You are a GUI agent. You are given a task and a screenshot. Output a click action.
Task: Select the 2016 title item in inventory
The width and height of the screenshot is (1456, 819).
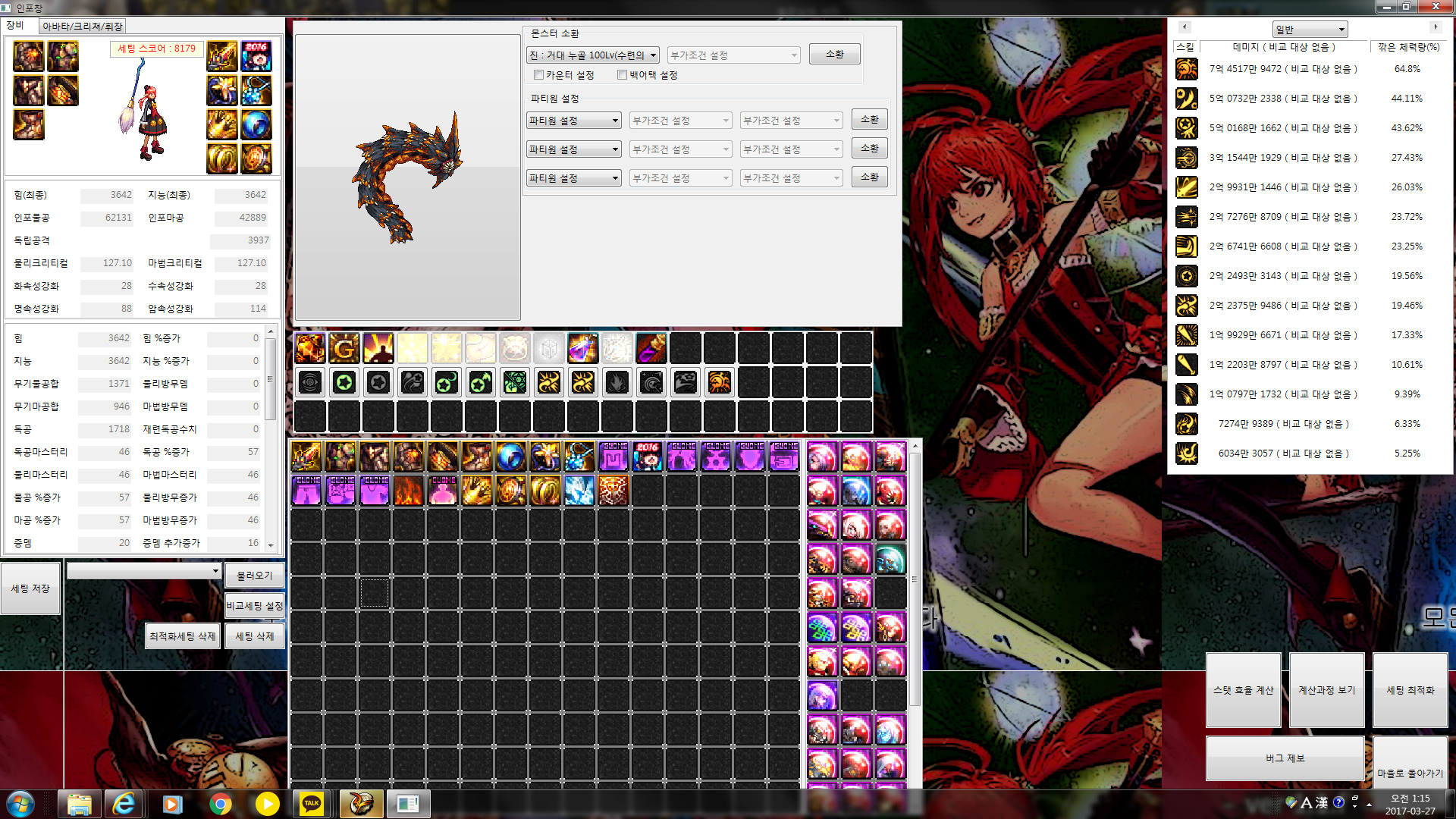(647, 457)
